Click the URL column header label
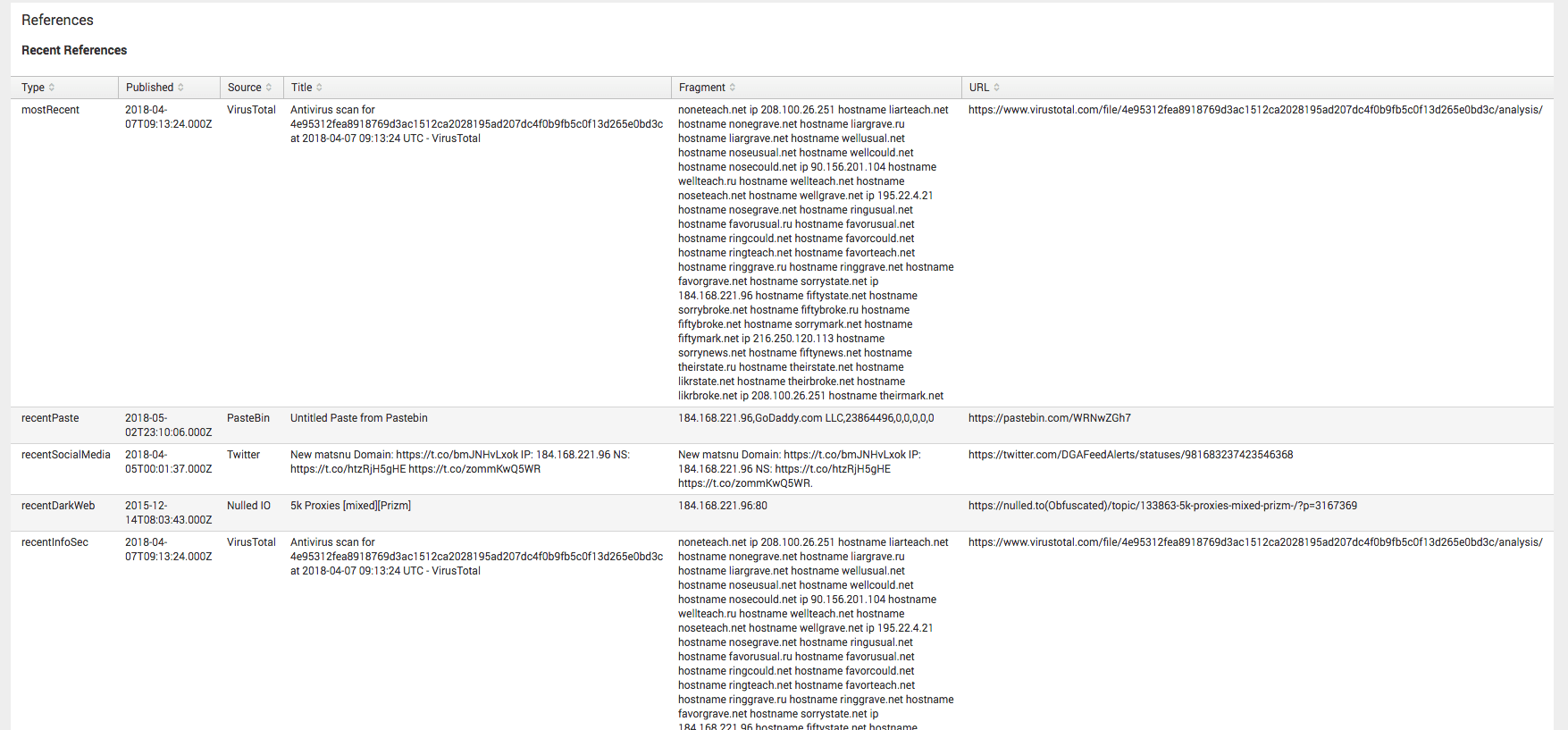The height and width of the screenshot is (730, 1568). pos(978,88)
